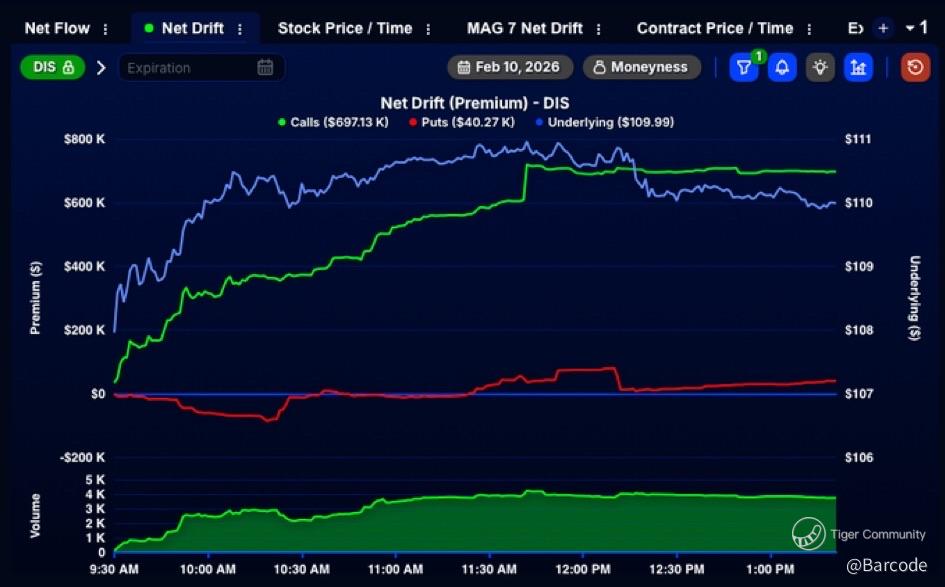Open Stock Price / Time tab options menu

coord(428,29)
